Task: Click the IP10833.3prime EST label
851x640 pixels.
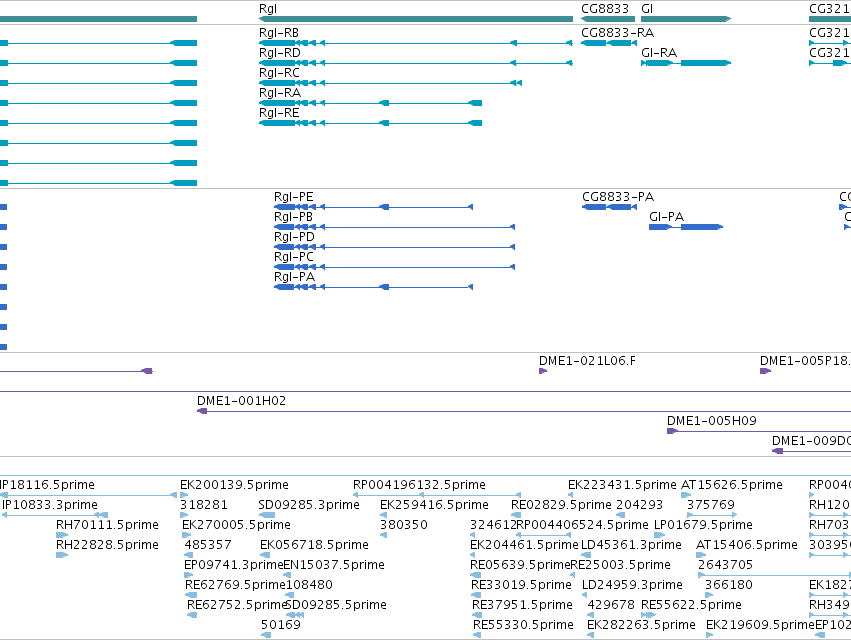Action: point(50,505)
